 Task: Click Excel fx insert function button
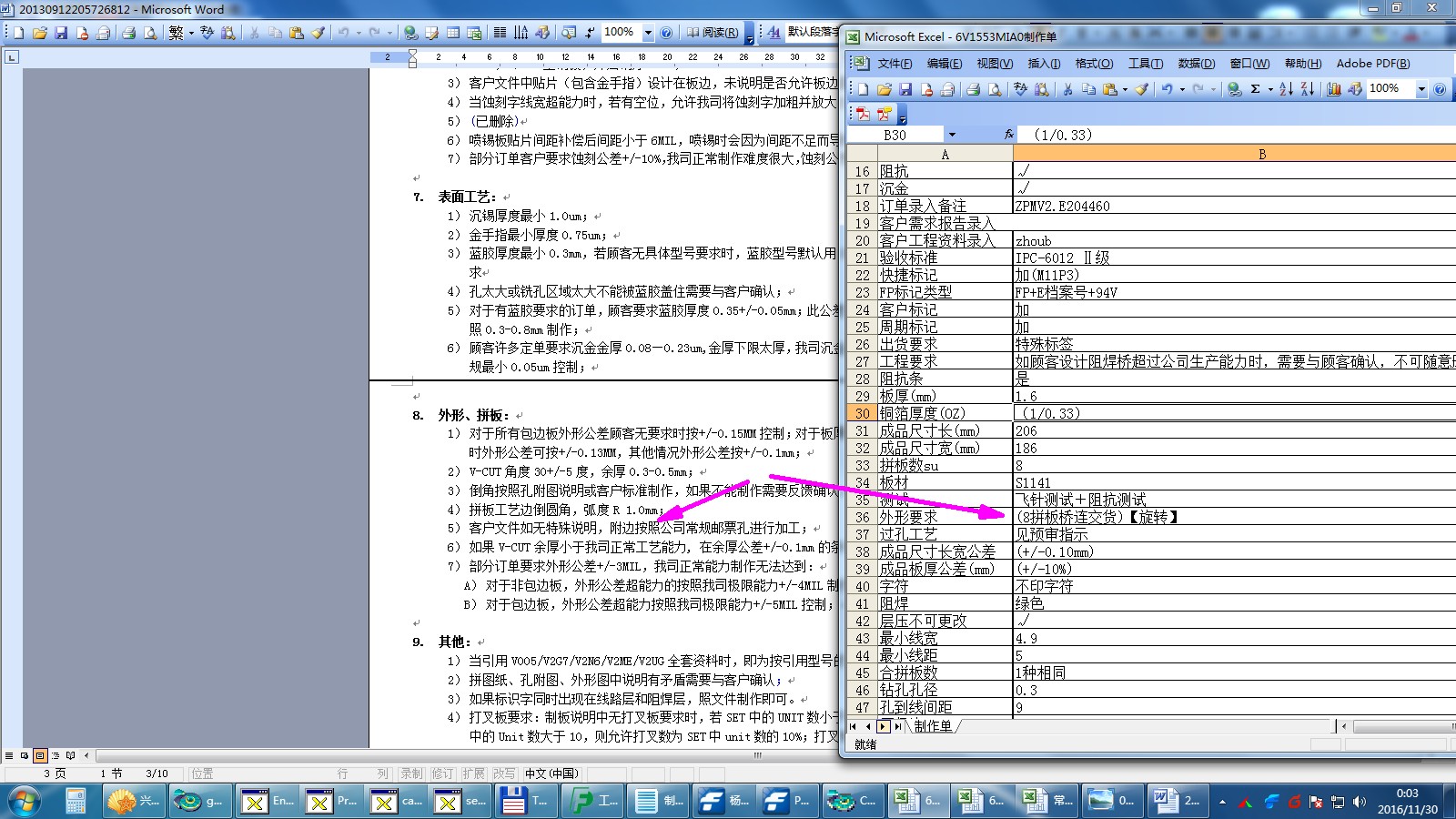(x=1008, y=135)
